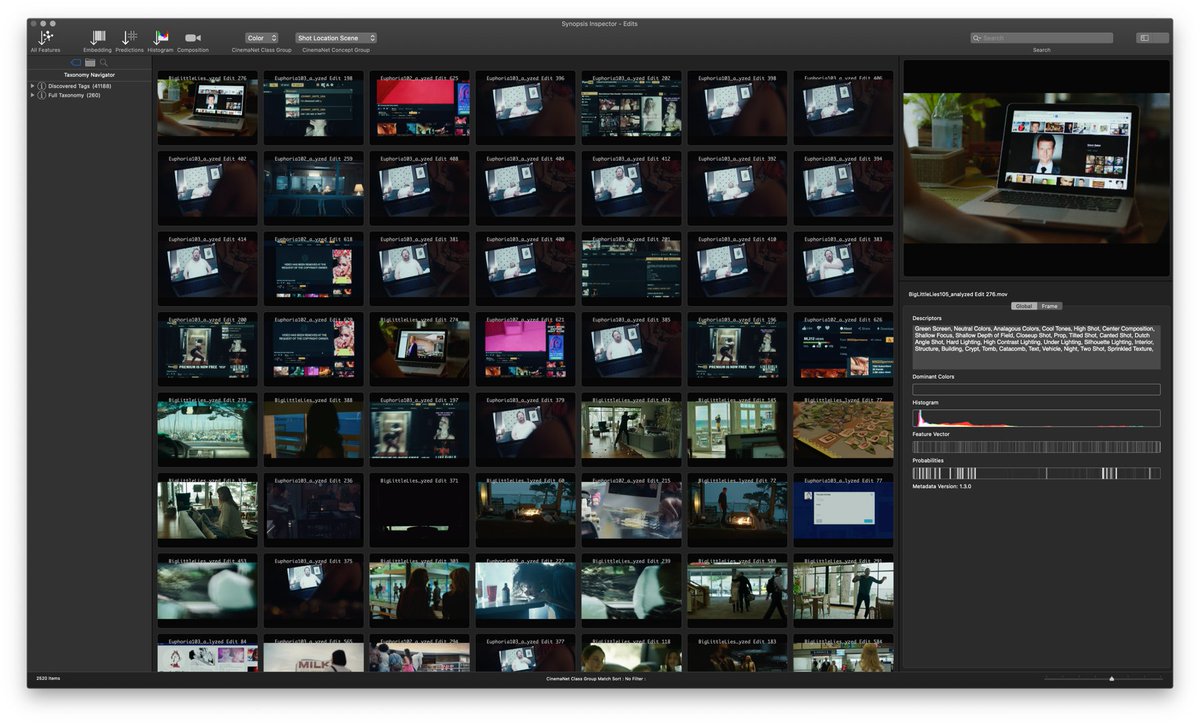1200x724 pixels.
Task: Select thumbnail Euphoria102 Edit 259
Action: (x=313, y=188)
